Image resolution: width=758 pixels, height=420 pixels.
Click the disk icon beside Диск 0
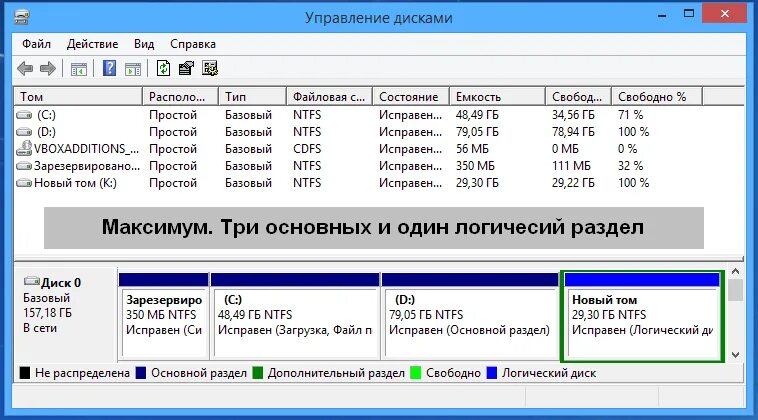[31, 281]
